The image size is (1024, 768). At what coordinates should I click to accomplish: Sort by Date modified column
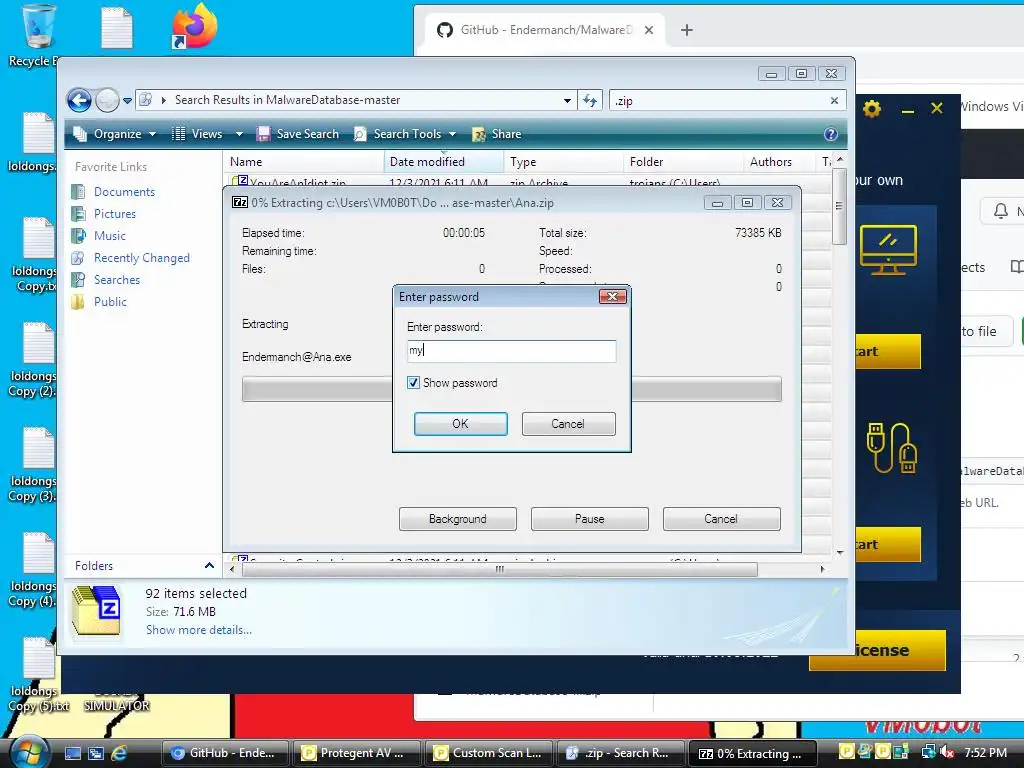pos(444,161)
